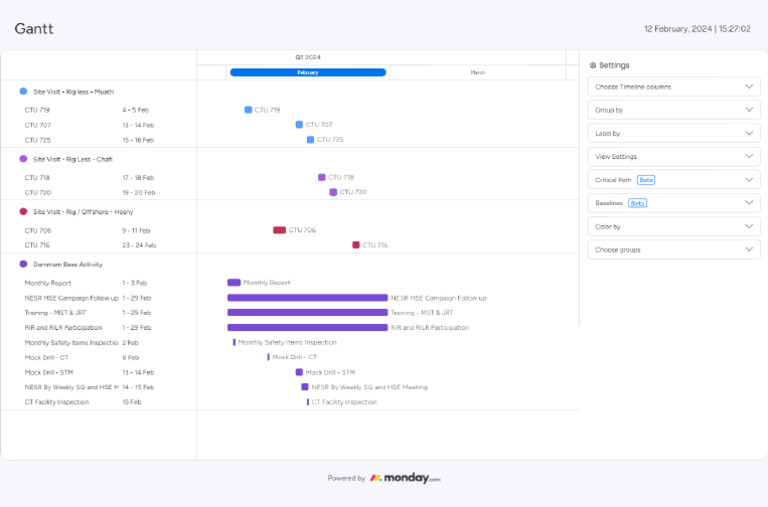The height and width of the screenshot is (507, 768).
Task: Expand the Critical Path section
Action: 674,180
